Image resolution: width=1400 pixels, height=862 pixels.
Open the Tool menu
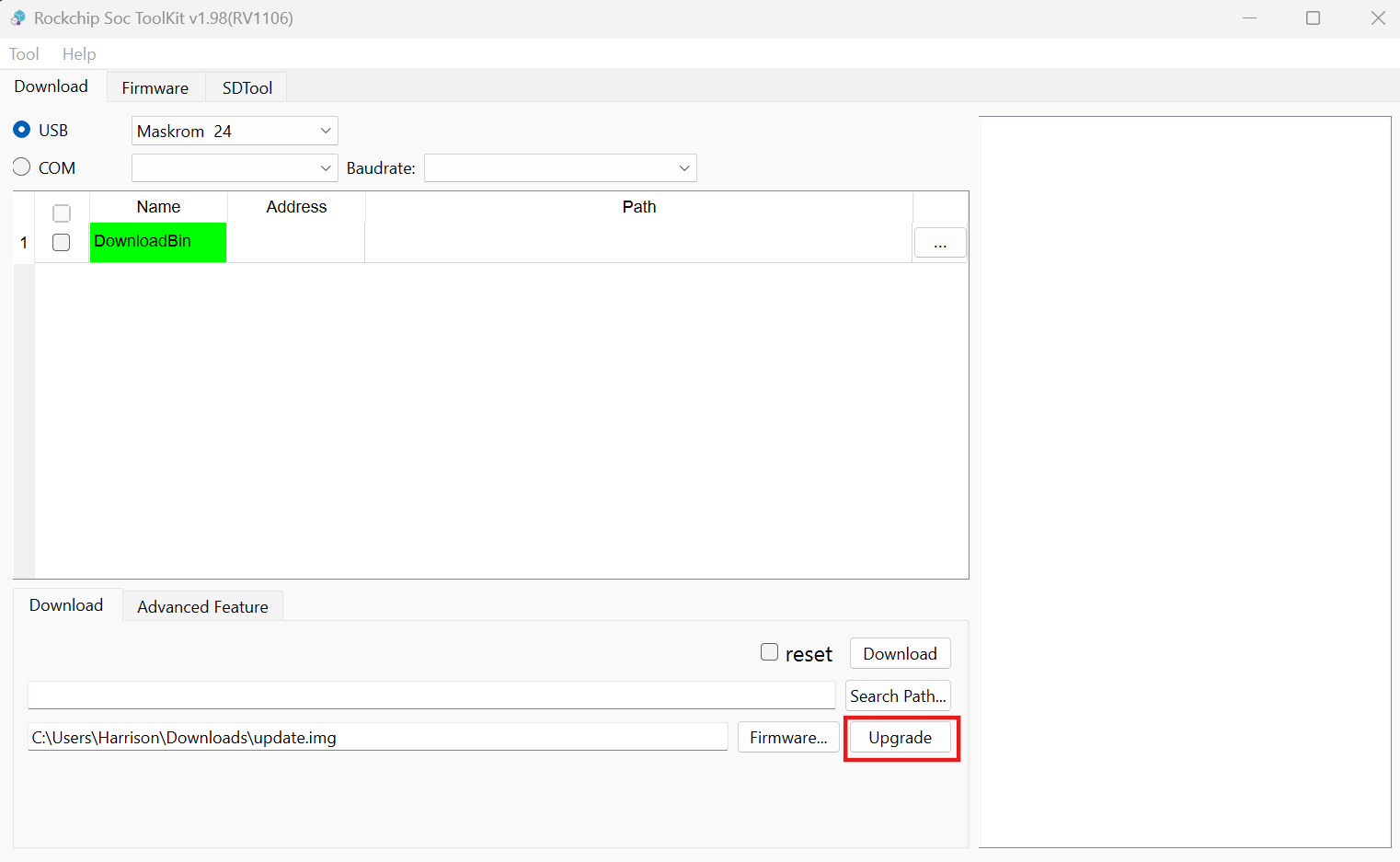click(x=24, y=54)
